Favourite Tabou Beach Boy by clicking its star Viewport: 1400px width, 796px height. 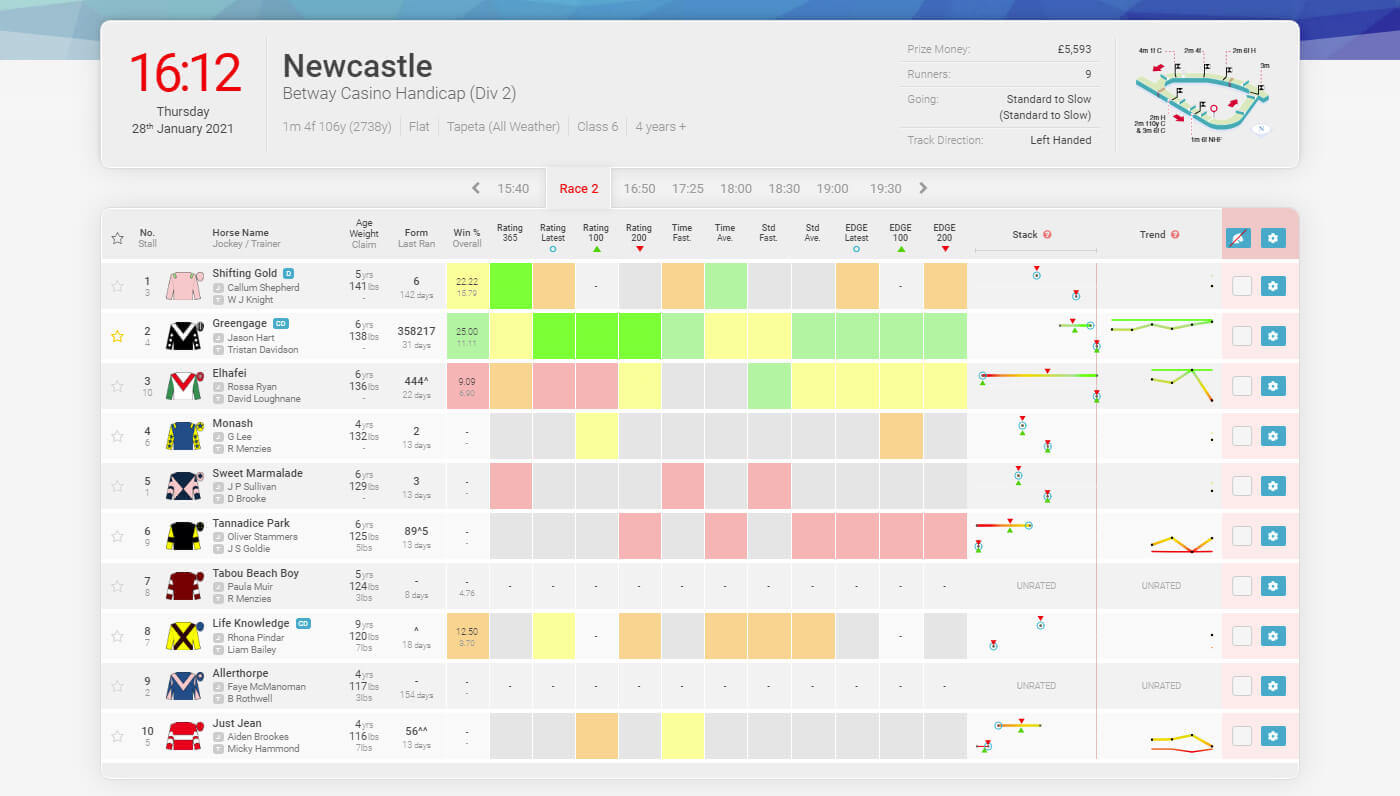click(x=116, y=586)
